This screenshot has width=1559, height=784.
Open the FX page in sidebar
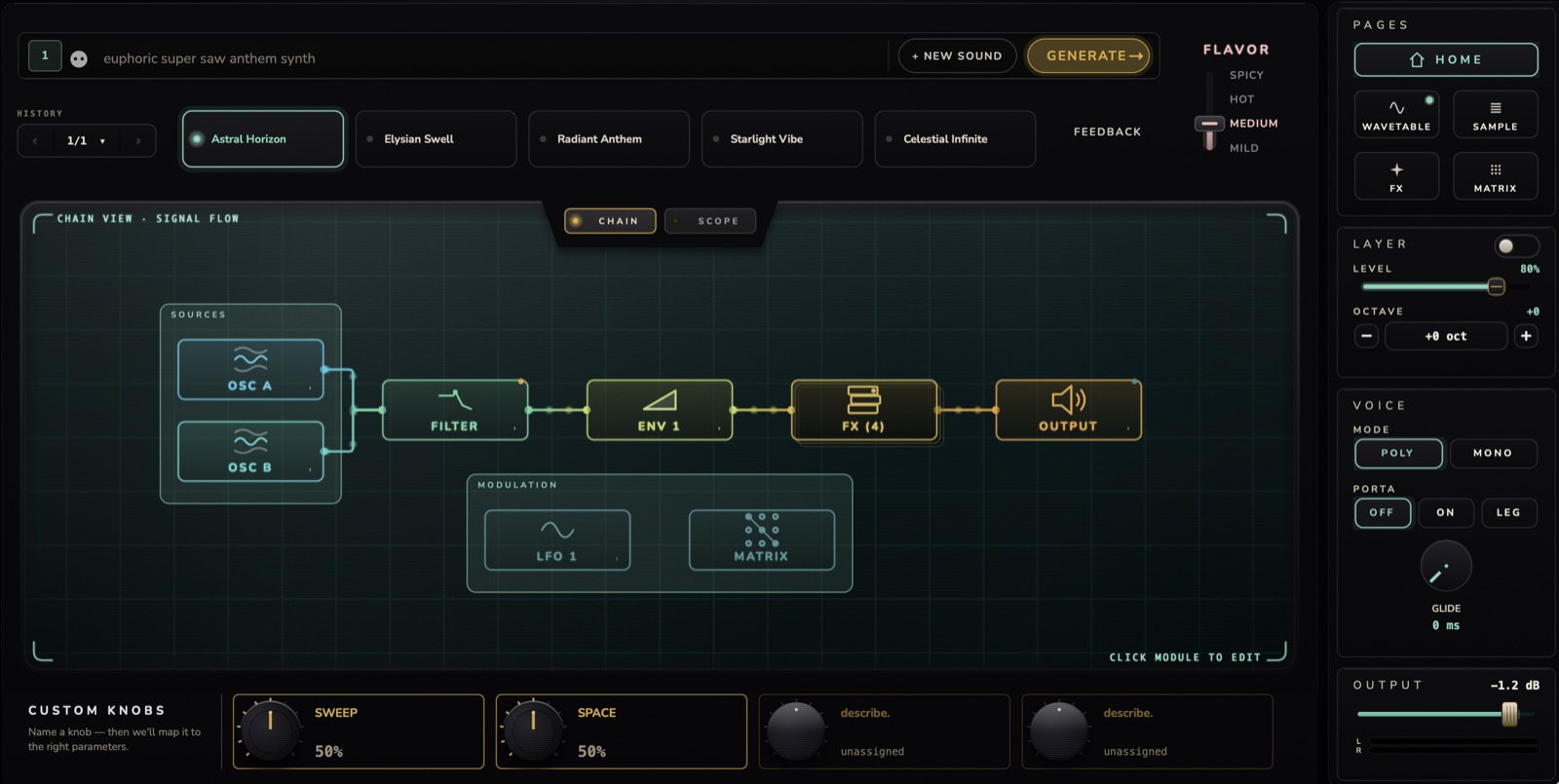pyautogui.click(x=1396, y=176)
